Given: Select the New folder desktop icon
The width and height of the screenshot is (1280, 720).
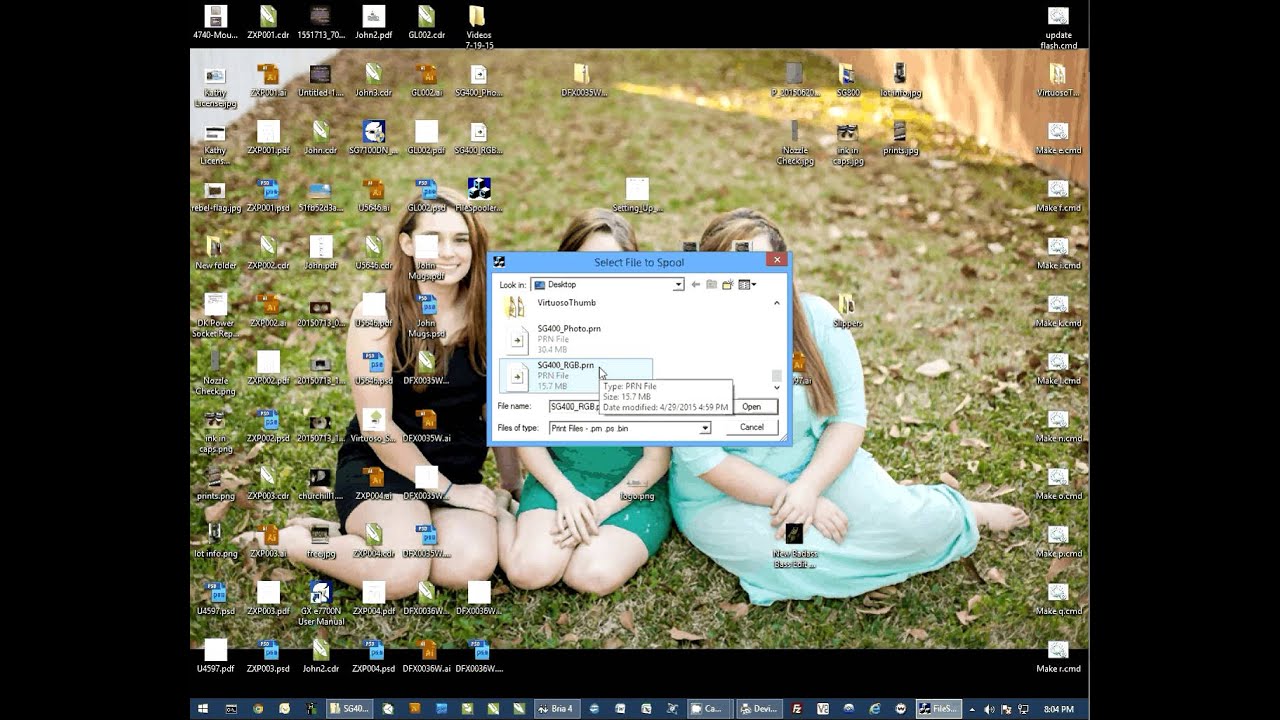Looking at the screenshot, I should (215, 252).
